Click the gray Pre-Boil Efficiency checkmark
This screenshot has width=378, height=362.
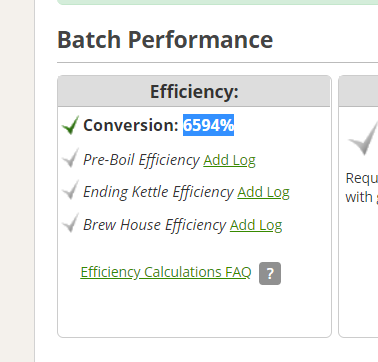70,158
